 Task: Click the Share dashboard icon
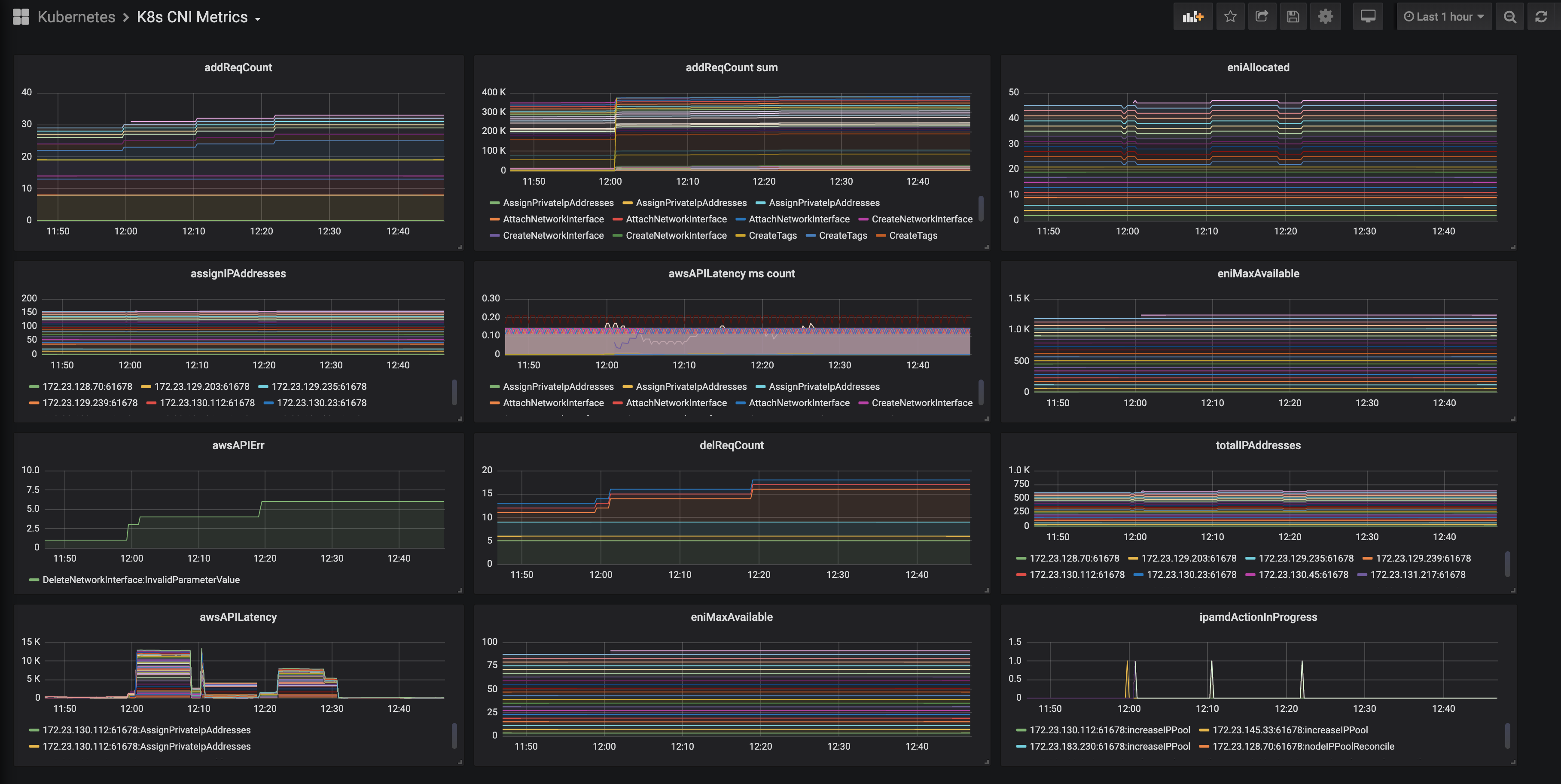1262,17
